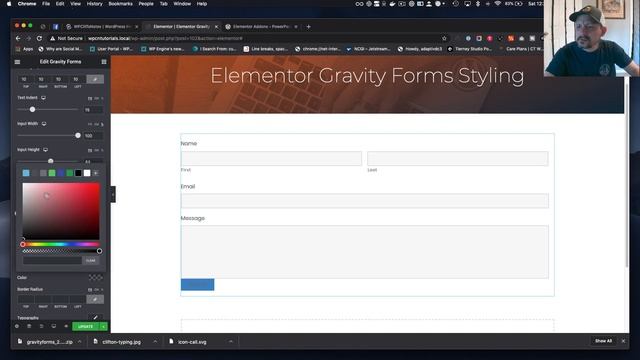Screen dimensions: 640x360
Task: Pick the dark blue preset color swatch
Action: pos(61,173)
